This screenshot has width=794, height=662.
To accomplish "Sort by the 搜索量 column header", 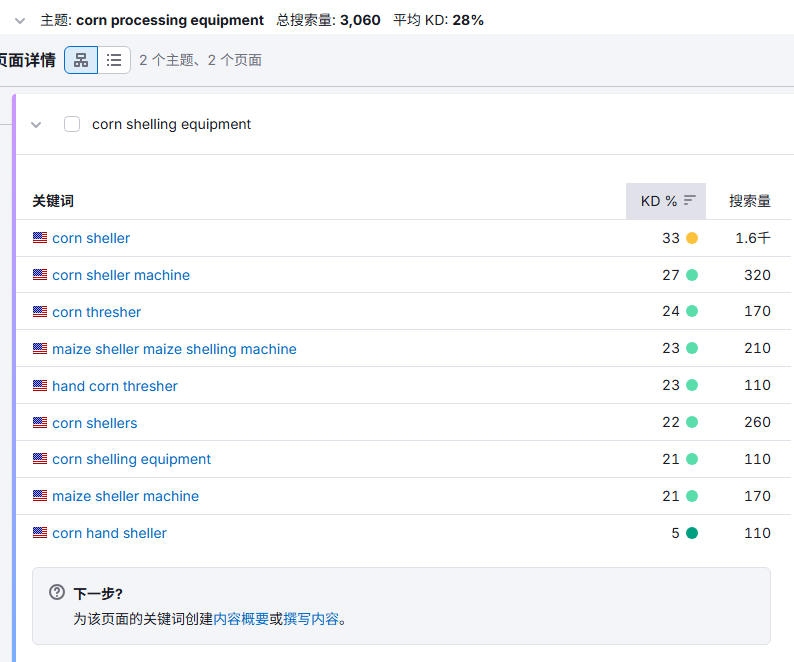I will point(749,201).
